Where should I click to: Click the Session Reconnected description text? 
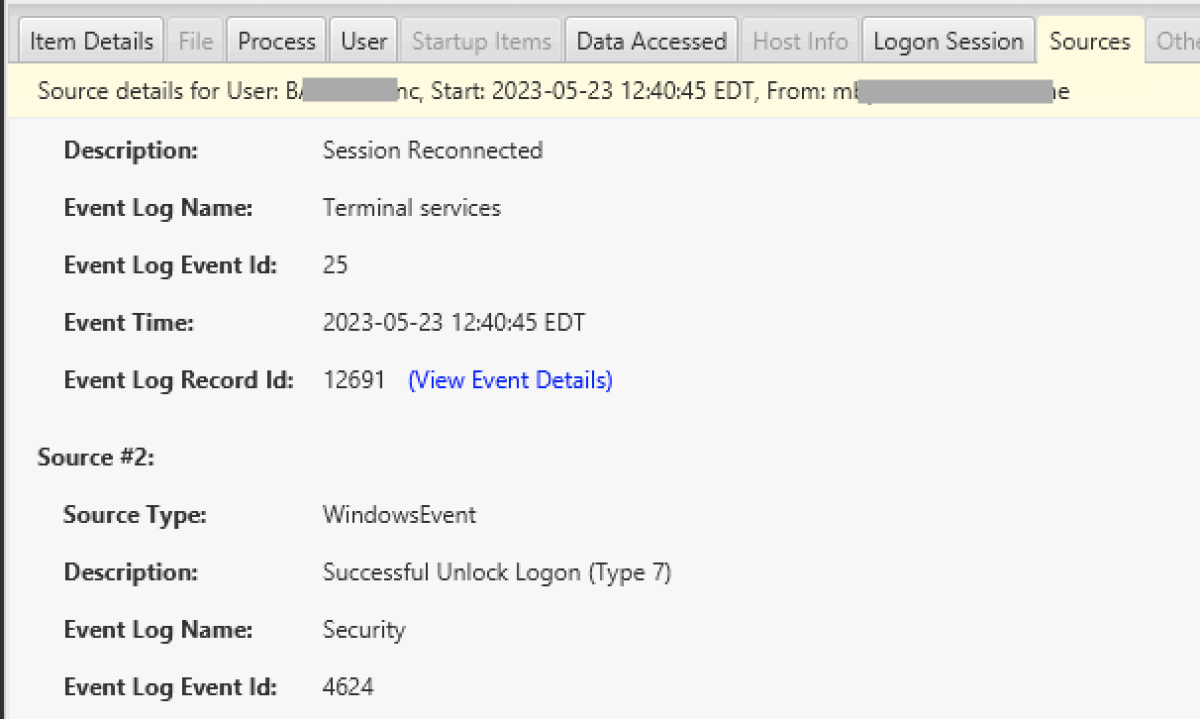(x=432, y=150)
